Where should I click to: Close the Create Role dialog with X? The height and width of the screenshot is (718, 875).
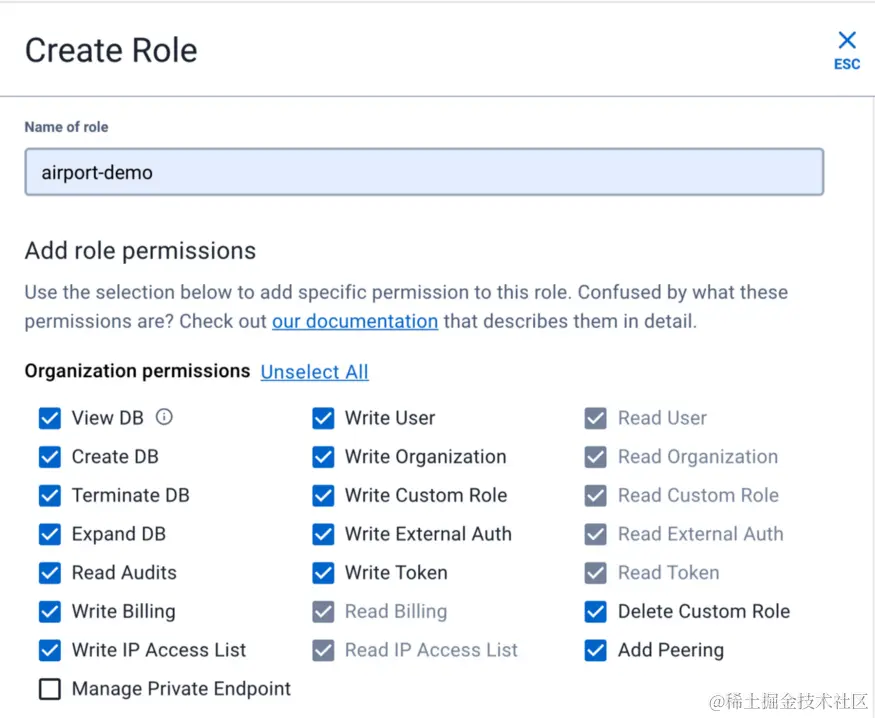[847, 41]
